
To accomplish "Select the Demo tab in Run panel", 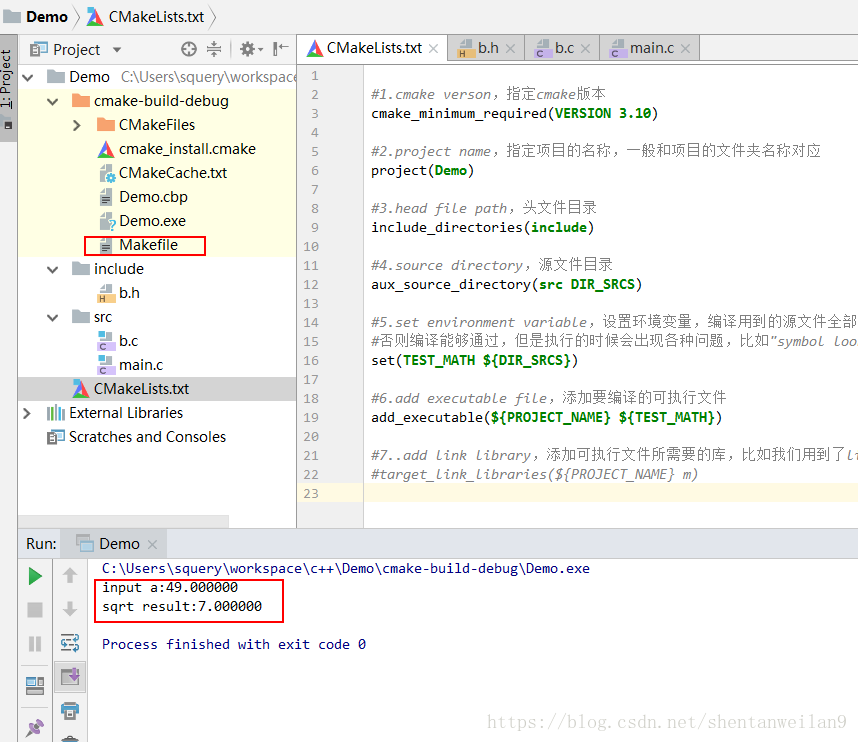I will coord(115,544).
